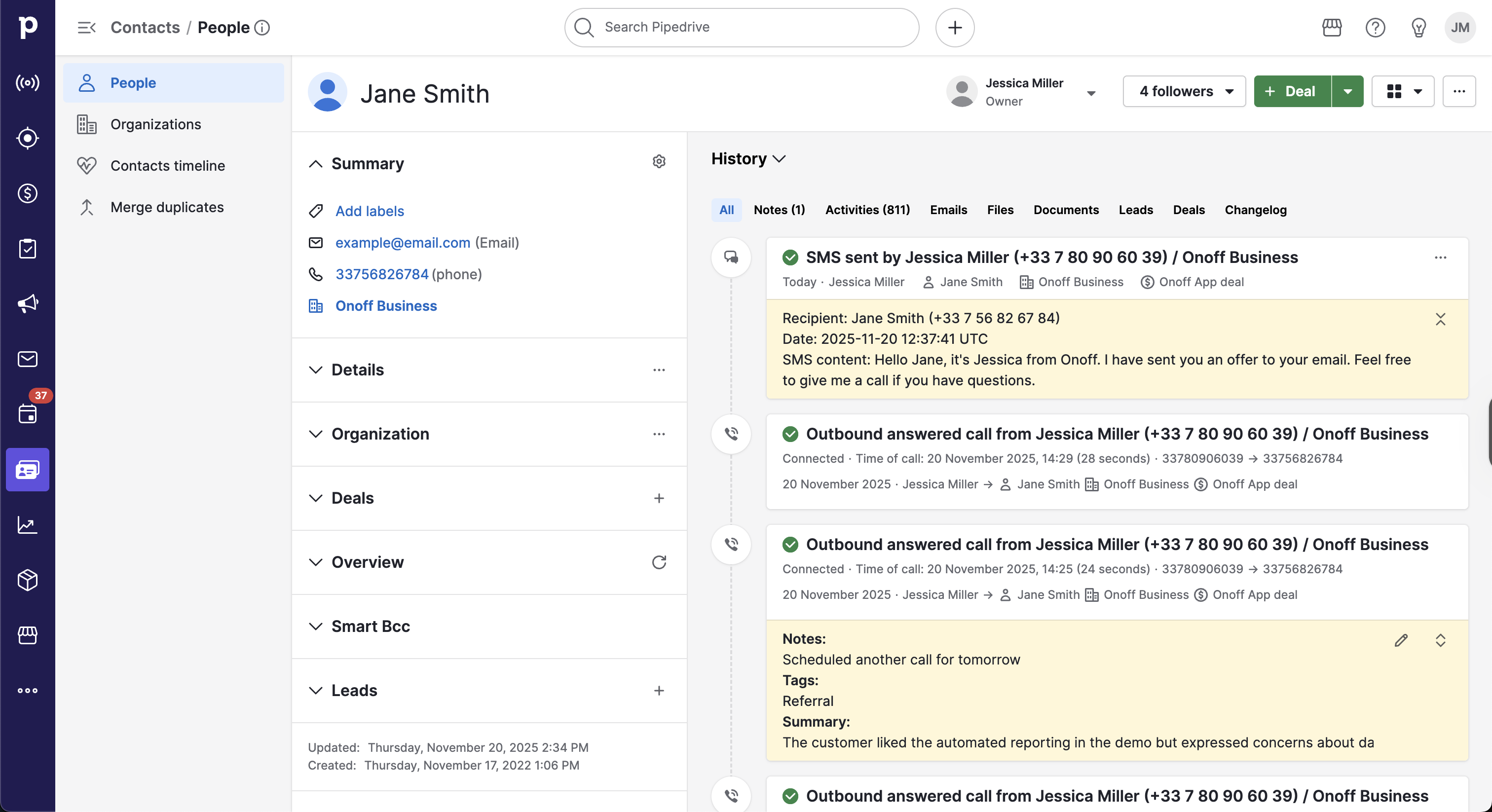Expand the Smart Bcc section
The width and height of the screenshot is (1492, 812).
(315, 627)
